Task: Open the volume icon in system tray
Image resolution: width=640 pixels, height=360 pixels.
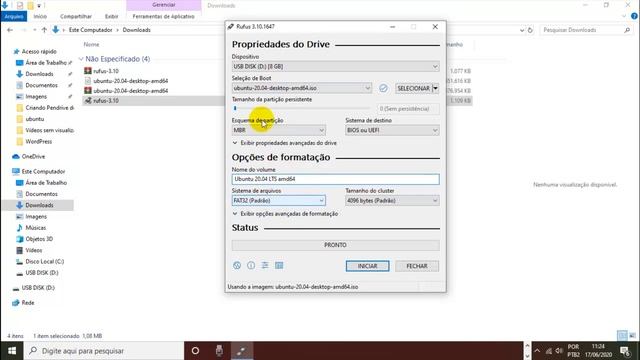Action: (x=559, y=351)
